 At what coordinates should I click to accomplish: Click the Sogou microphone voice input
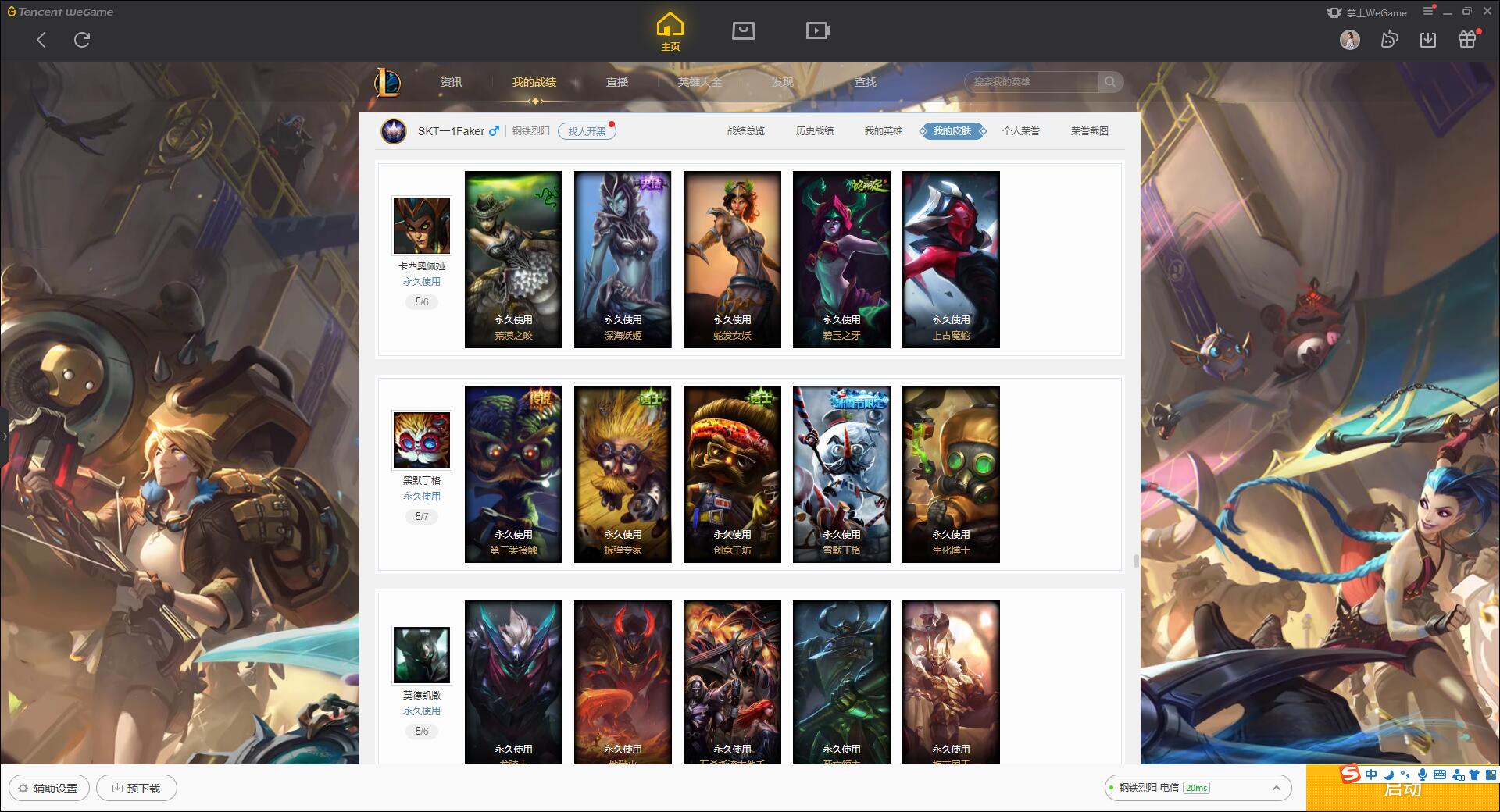(1423, 775)
